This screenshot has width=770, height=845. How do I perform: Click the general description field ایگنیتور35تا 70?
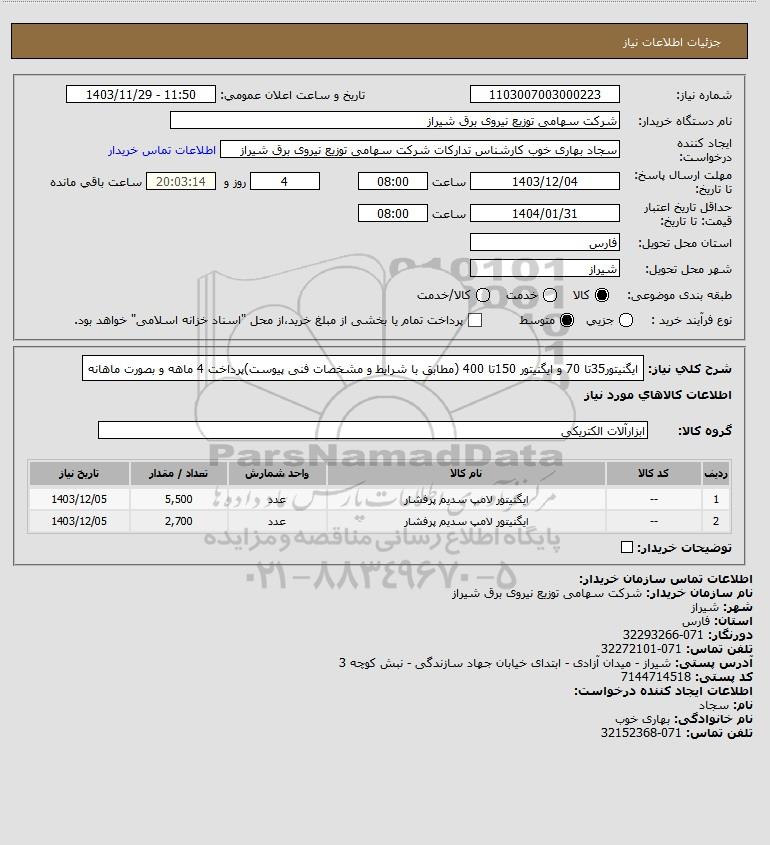(363, 368)
